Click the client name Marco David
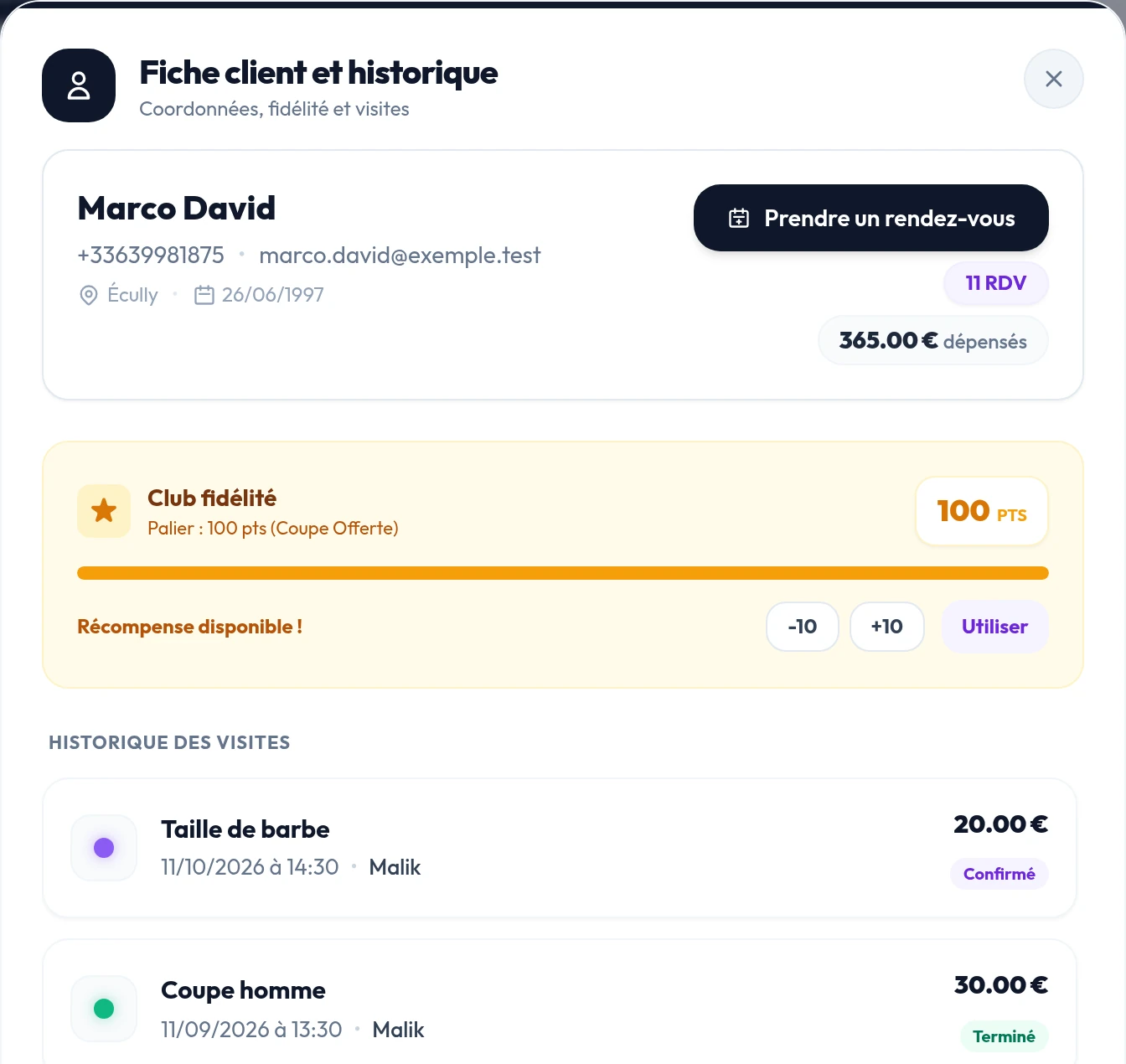The width and height of the screenshot is (1126, 1064). pyautogui.click(x=177, y=208)
